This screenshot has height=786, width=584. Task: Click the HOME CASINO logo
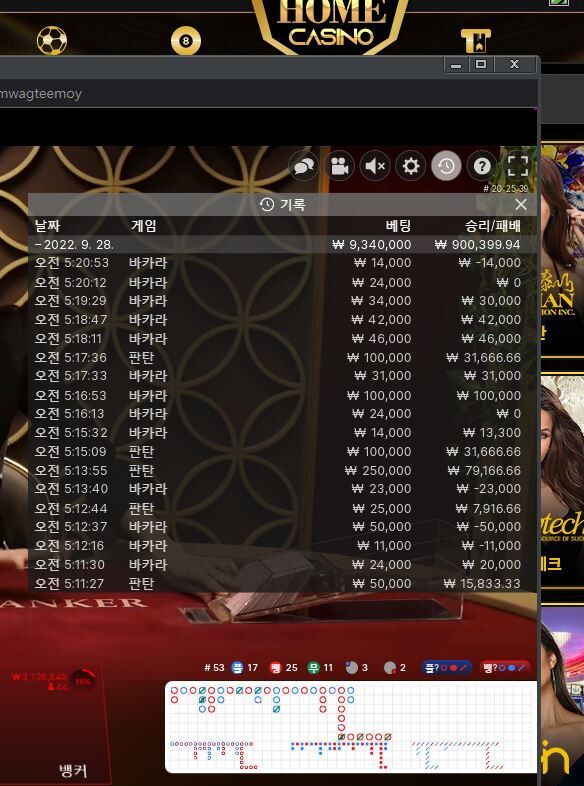331,25
